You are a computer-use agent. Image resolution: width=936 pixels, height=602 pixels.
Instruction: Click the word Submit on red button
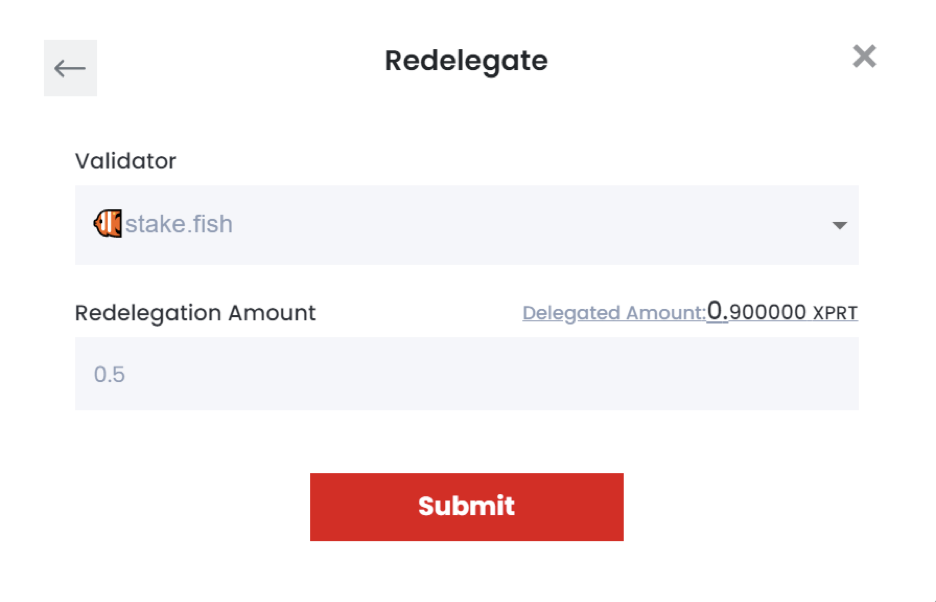pos(466,506)
